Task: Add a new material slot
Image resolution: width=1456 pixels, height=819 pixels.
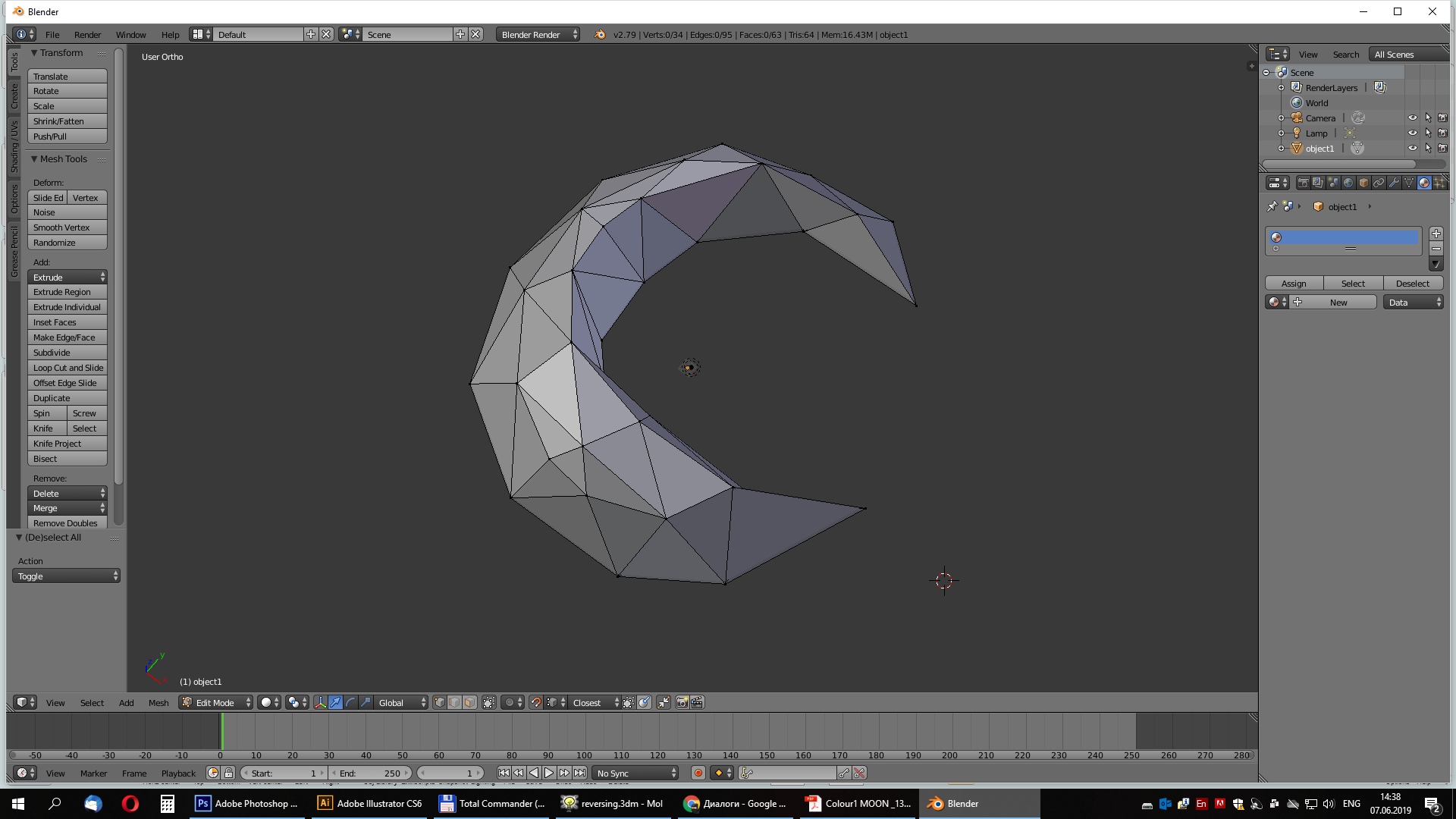Action: pos(1436,234)
